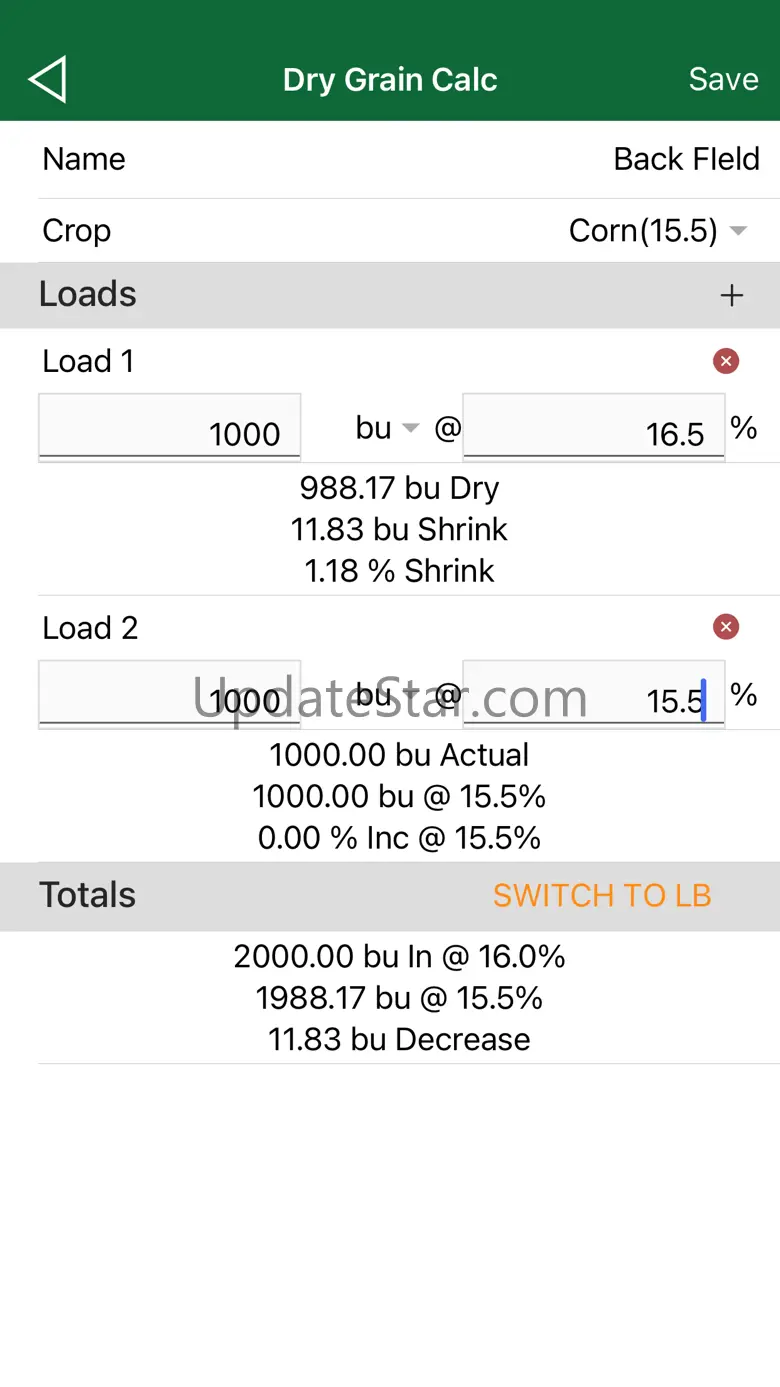Open Load 1 bu unit dropdown

click(x=387, y=428)
